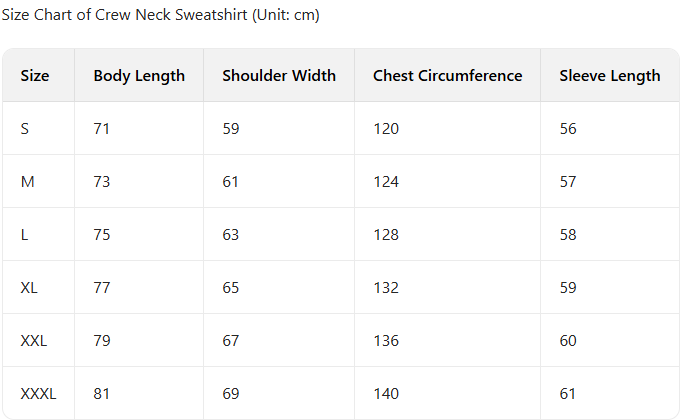Select the XXL size row label

33,341
